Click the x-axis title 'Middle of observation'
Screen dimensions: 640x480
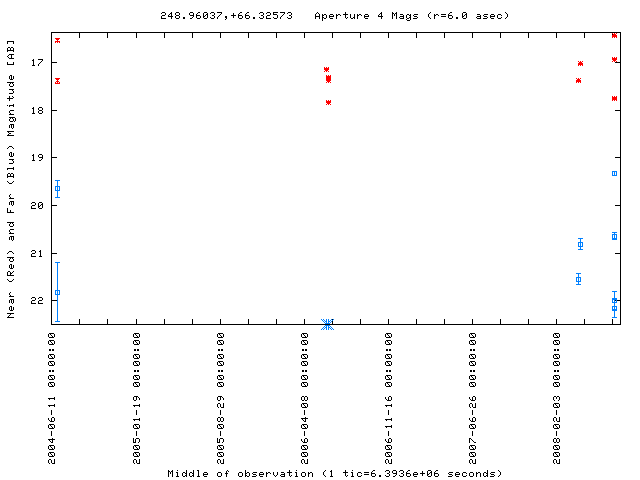(x=240, y=473)
